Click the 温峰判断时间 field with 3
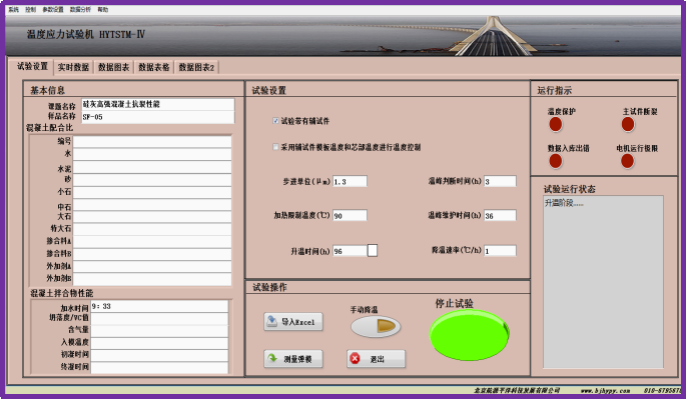 click(500, 182)
